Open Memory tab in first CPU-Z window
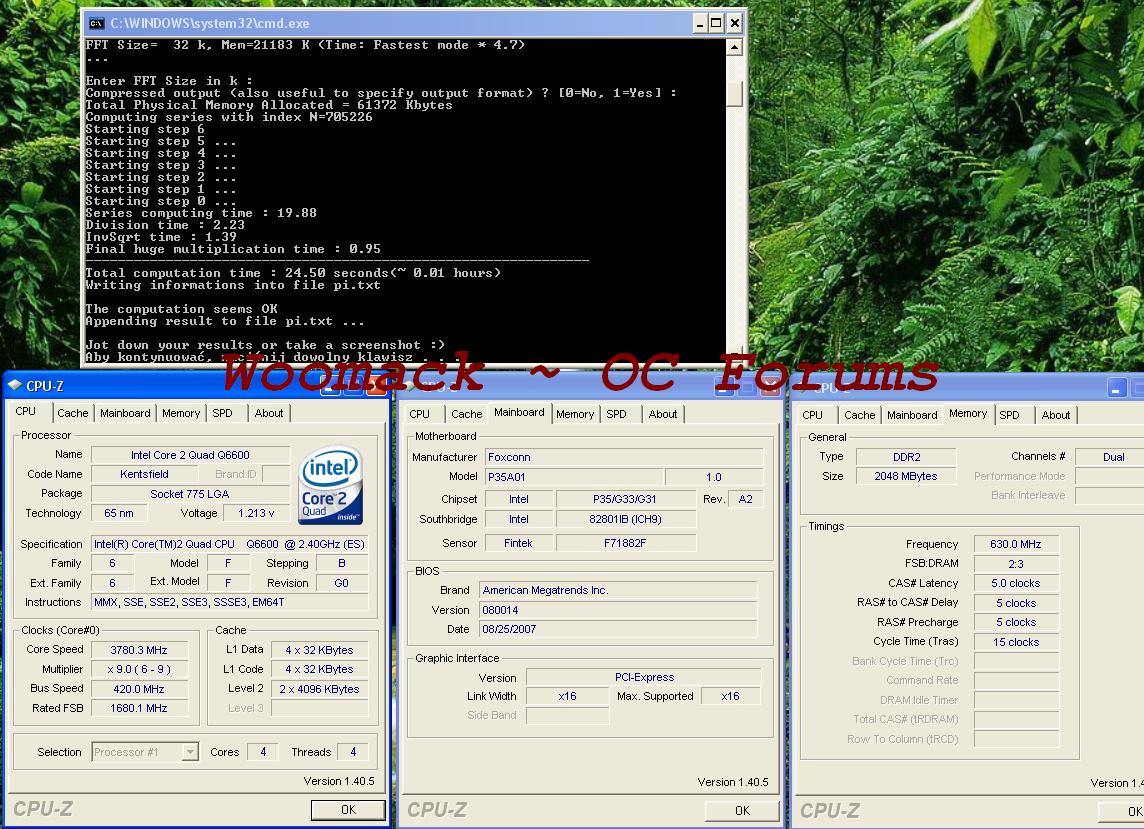1144x829 pixels. 181,413
